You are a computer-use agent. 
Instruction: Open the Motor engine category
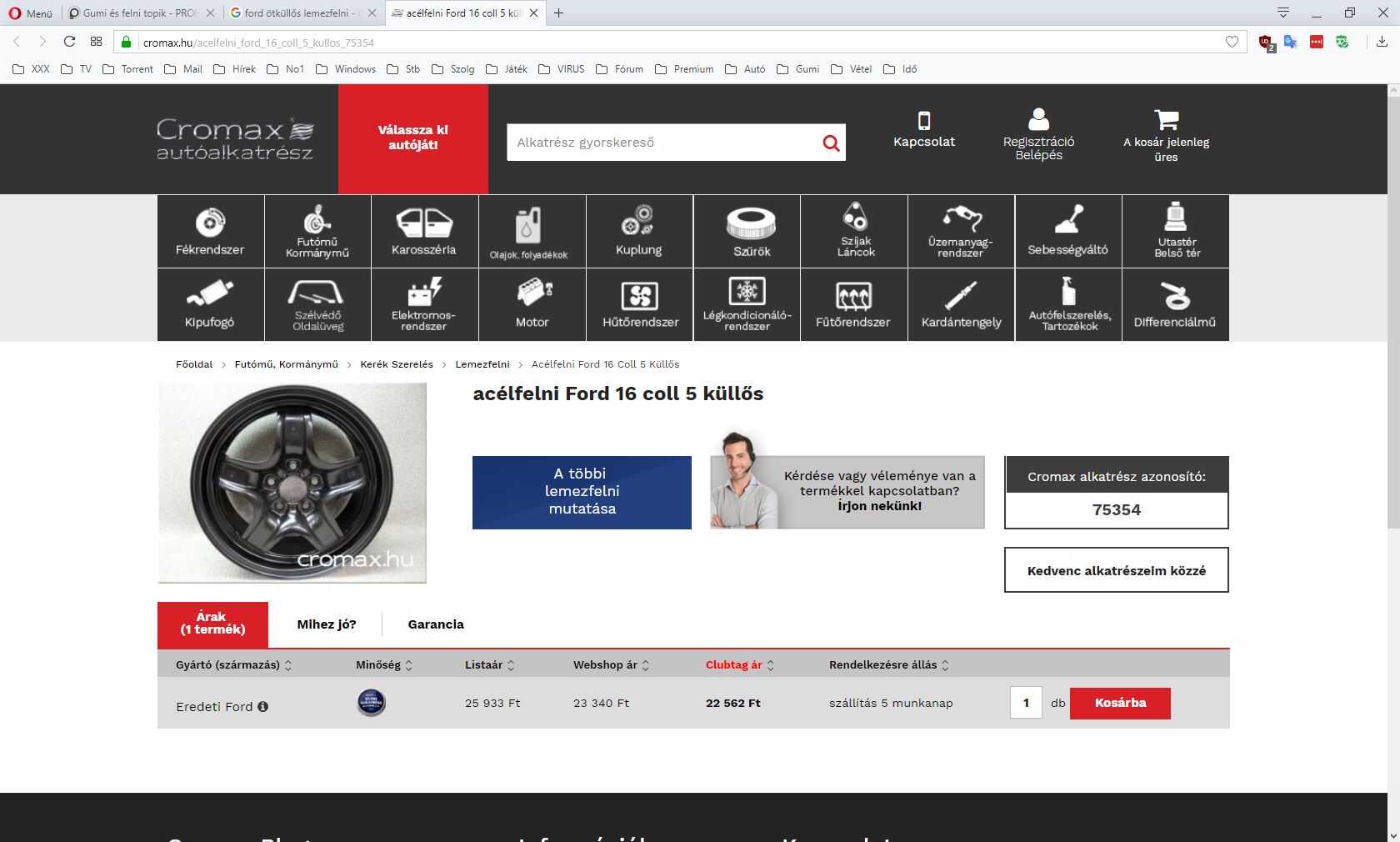point(532,305)
